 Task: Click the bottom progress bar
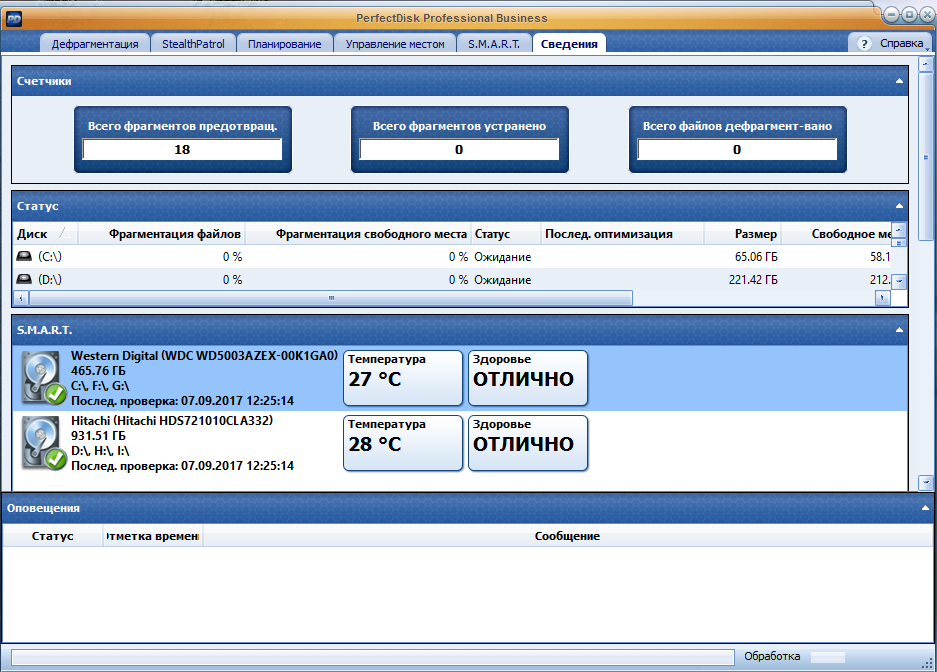click(372, 657)
